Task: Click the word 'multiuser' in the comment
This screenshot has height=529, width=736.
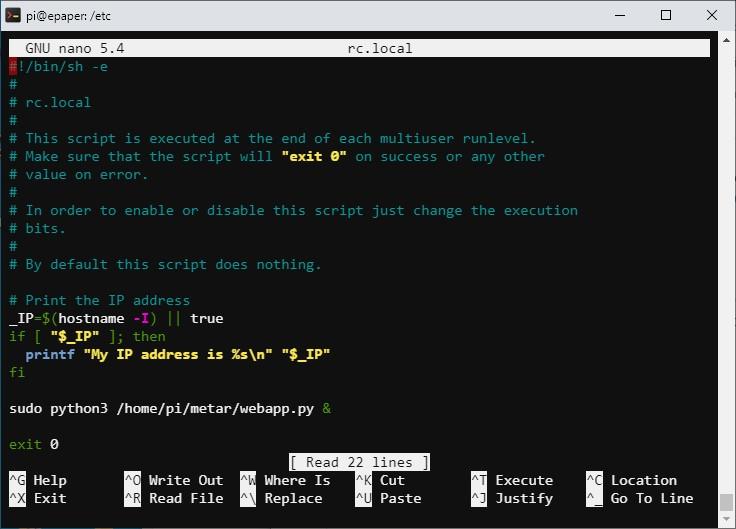Action: coord(417,138)
